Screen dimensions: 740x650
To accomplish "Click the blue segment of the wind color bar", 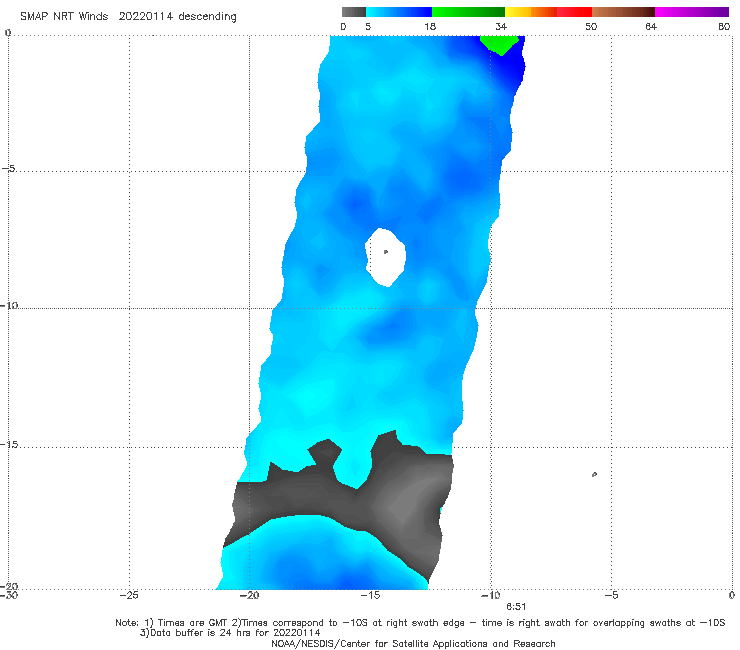I will pos(398,12).
